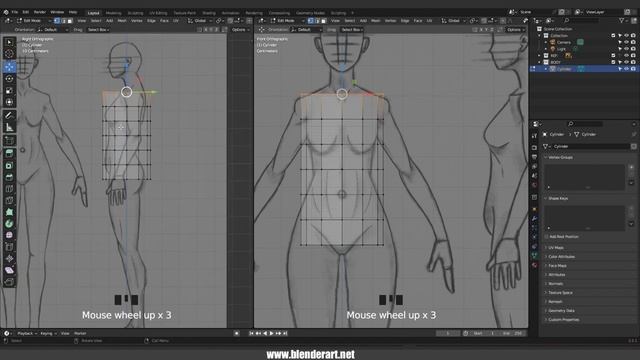640x360 pixels.
Task: Jump to the timeline start frame
Action: tap(251, 333)
